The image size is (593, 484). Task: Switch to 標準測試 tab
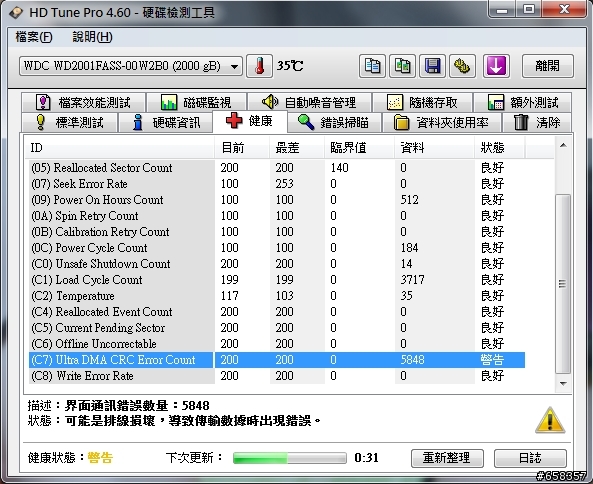(x=70, y=123)
